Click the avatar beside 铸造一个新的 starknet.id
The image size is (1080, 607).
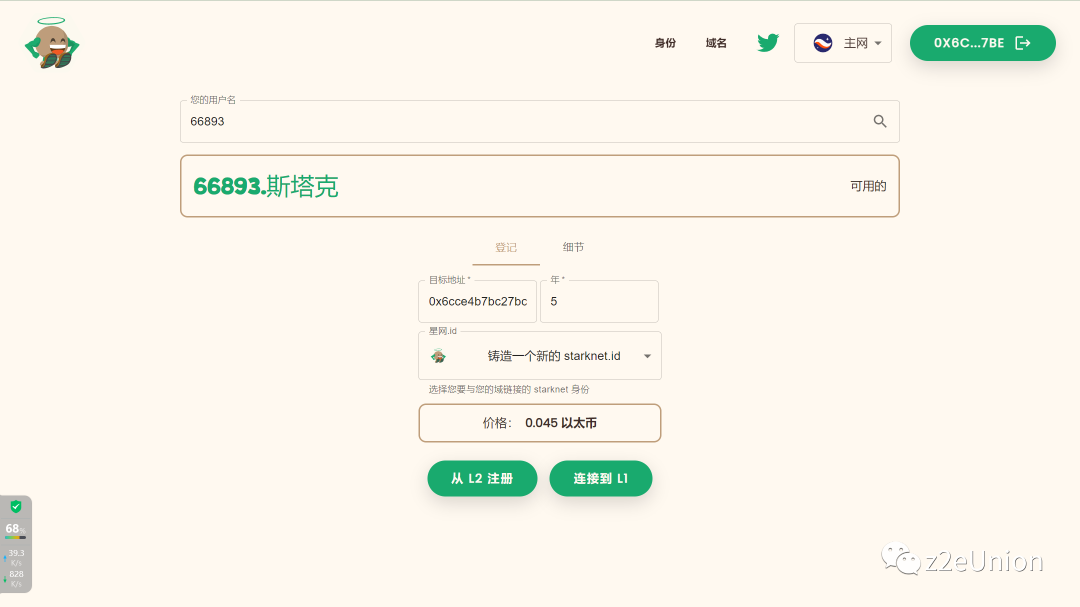440,355
